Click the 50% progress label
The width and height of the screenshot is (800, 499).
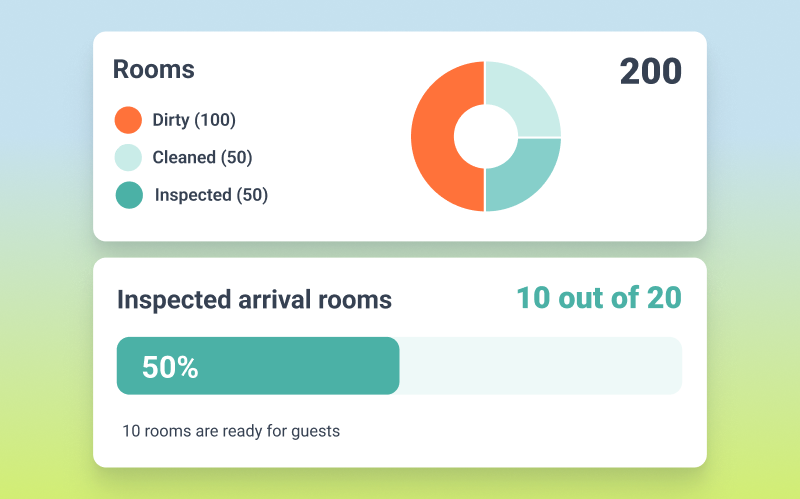coord(170,367)
